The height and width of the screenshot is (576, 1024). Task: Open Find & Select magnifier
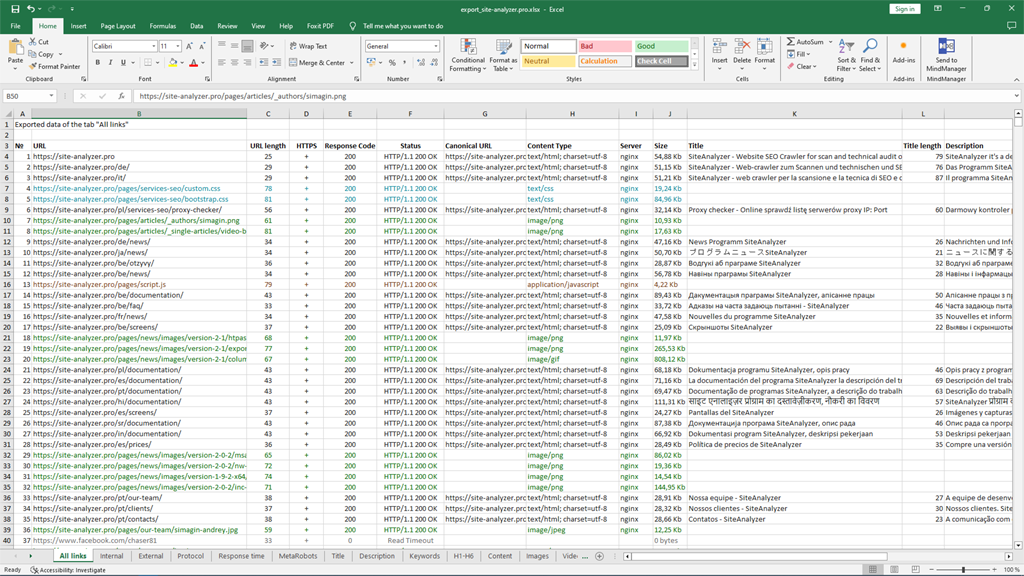click(x=870, y=55)
